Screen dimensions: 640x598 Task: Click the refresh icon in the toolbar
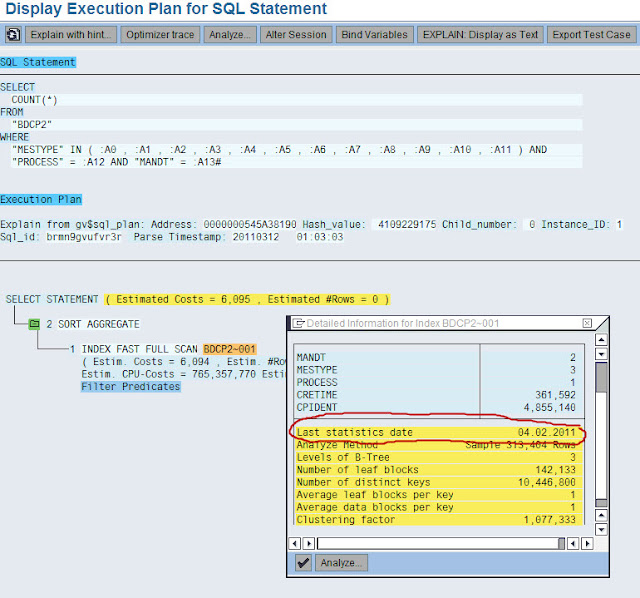pyautogui.click(x=13, y=35)
